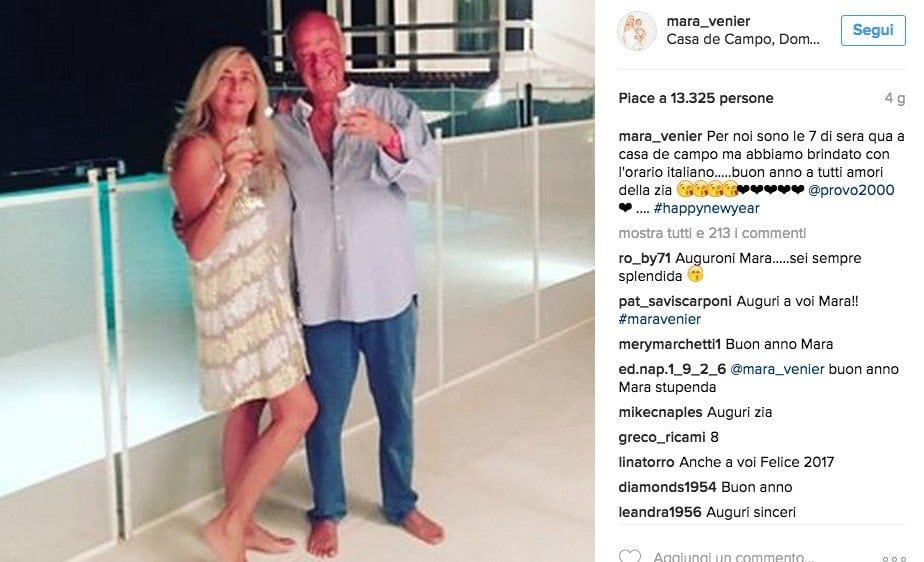924x562 pixels.
Task: Open #maravenier hashtag in comment
Action: coord(659,319)
